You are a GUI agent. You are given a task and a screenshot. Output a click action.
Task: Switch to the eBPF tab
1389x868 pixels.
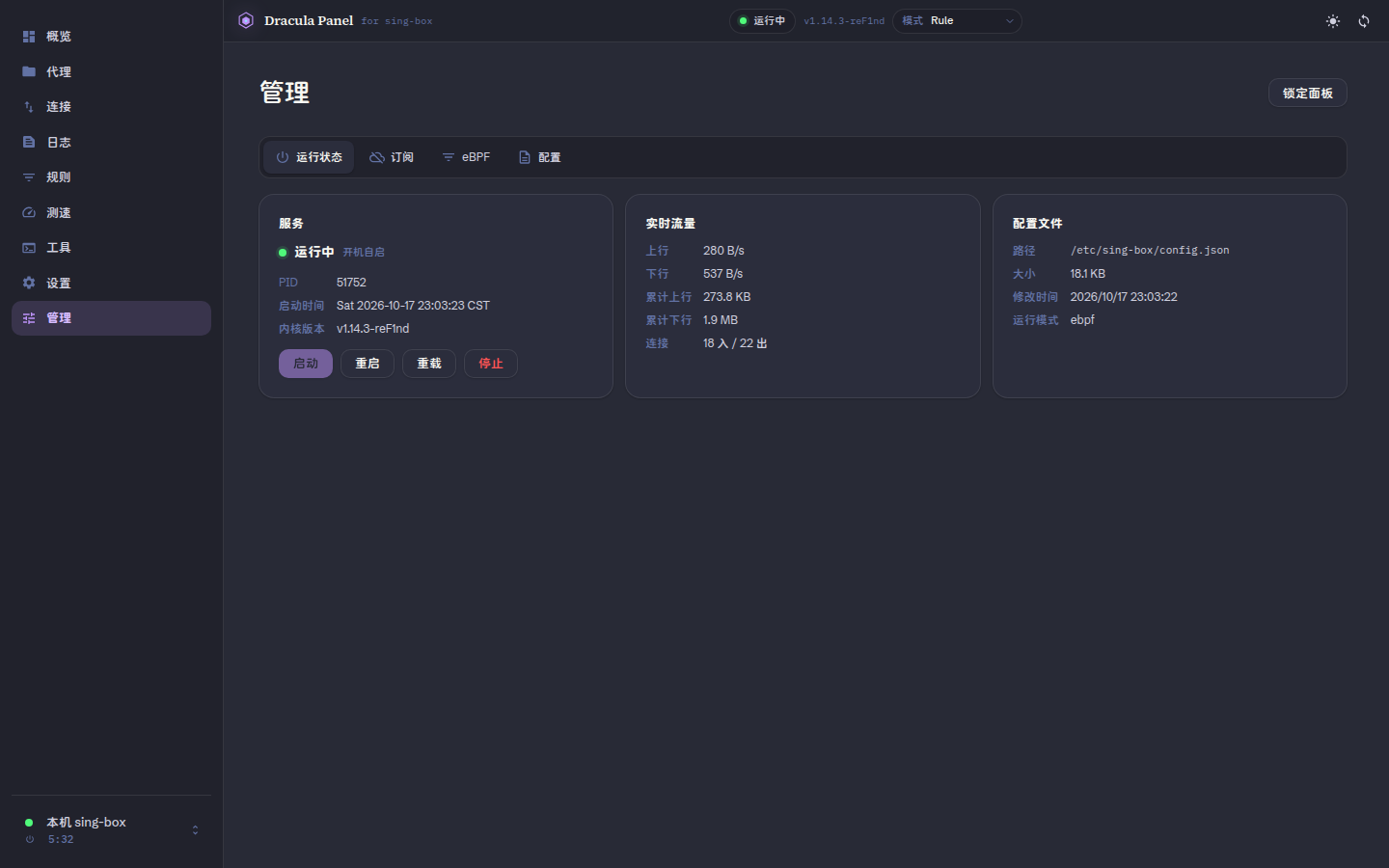click(466, 157)
